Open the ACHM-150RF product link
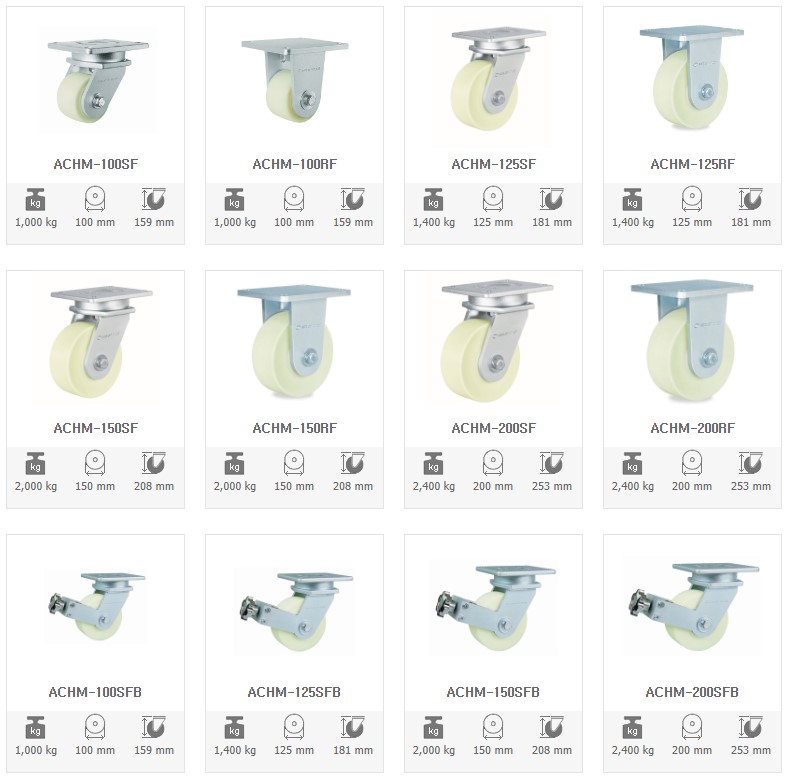 point(294,428)
